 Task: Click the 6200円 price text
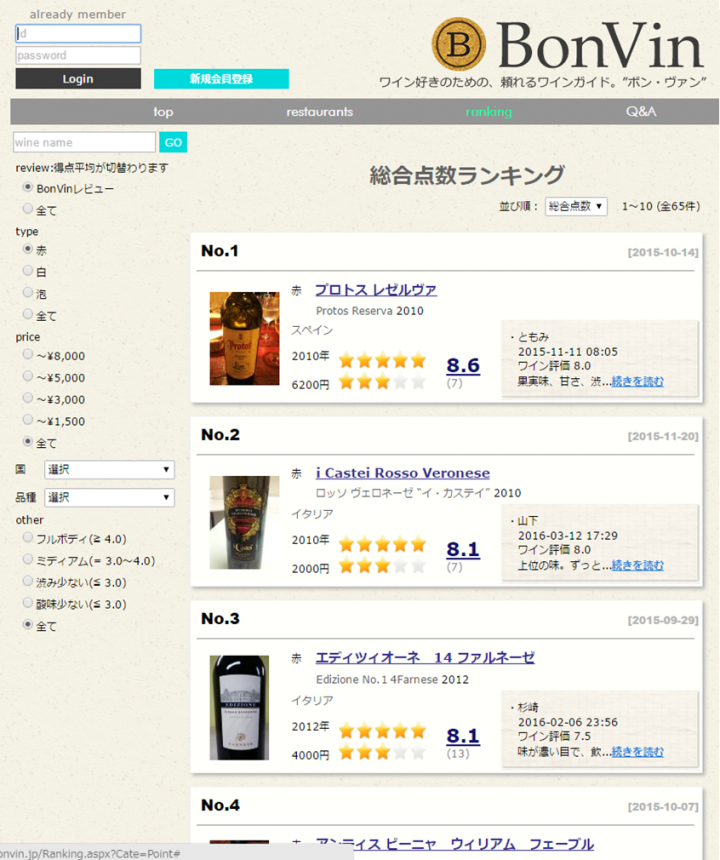point(310,385)
